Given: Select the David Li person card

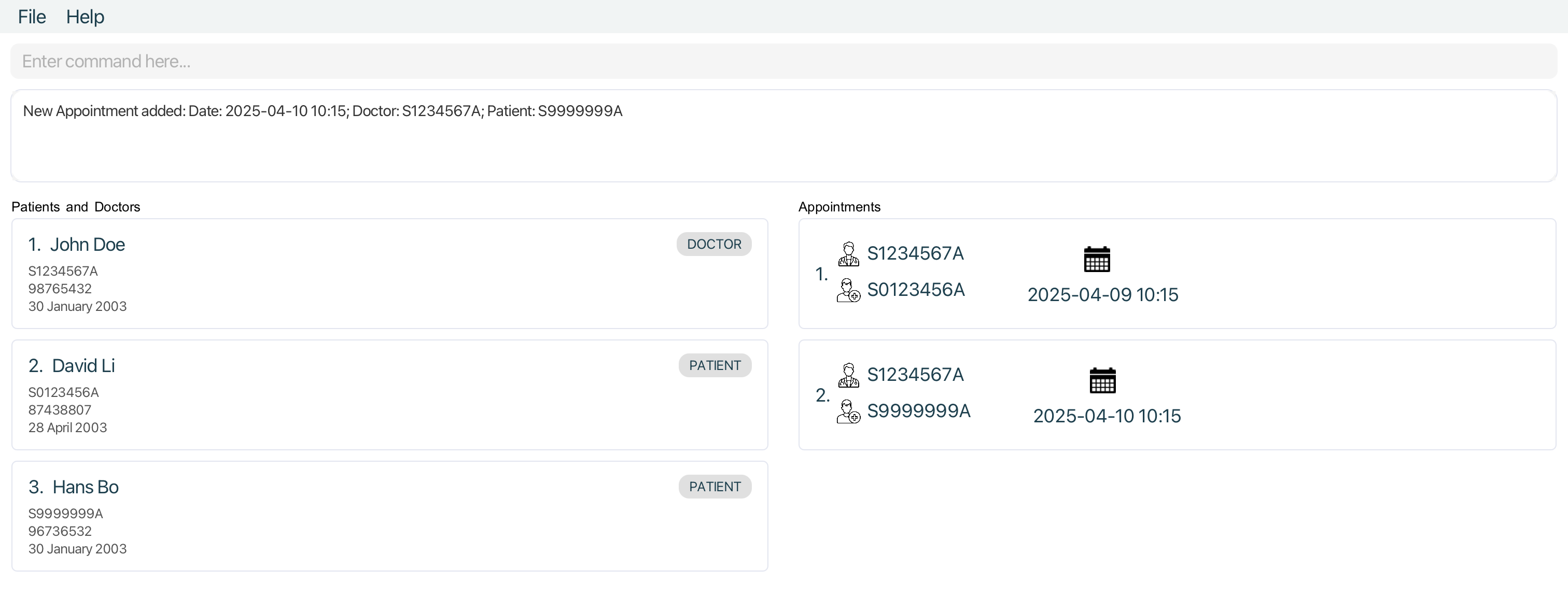Looking at the screenshot, I should click(x=389, y=395).
